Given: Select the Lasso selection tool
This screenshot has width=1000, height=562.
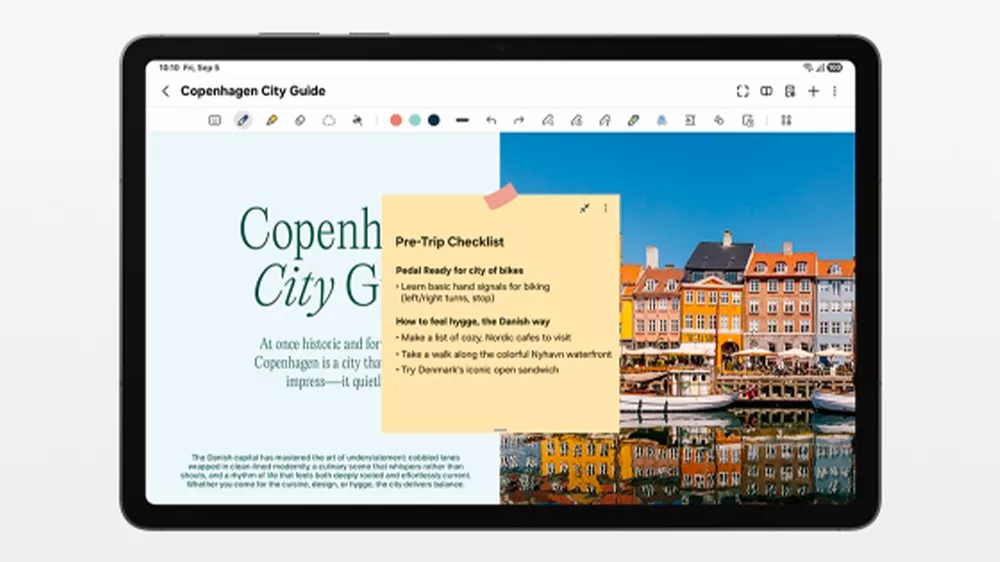Looking at the screenshot, I should click(328, 120).
